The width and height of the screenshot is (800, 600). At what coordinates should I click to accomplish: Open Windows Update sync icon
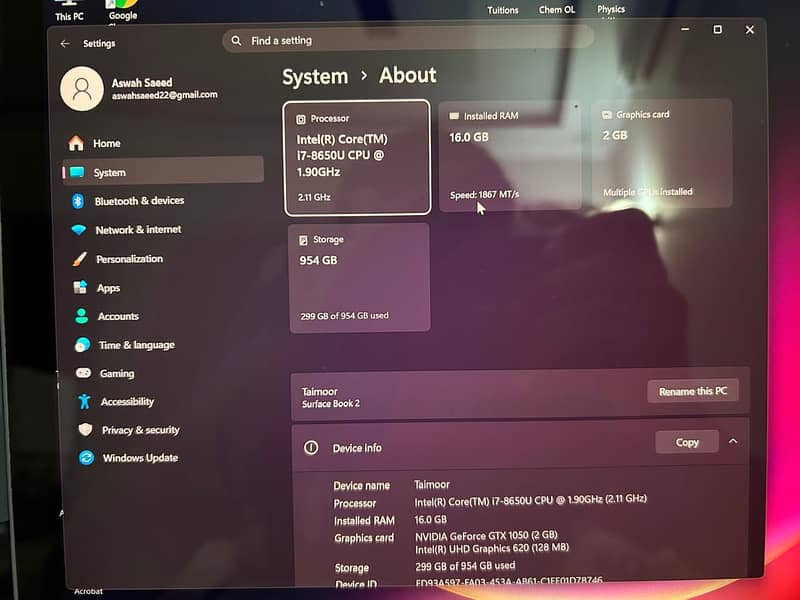click(x=86, y=458)
